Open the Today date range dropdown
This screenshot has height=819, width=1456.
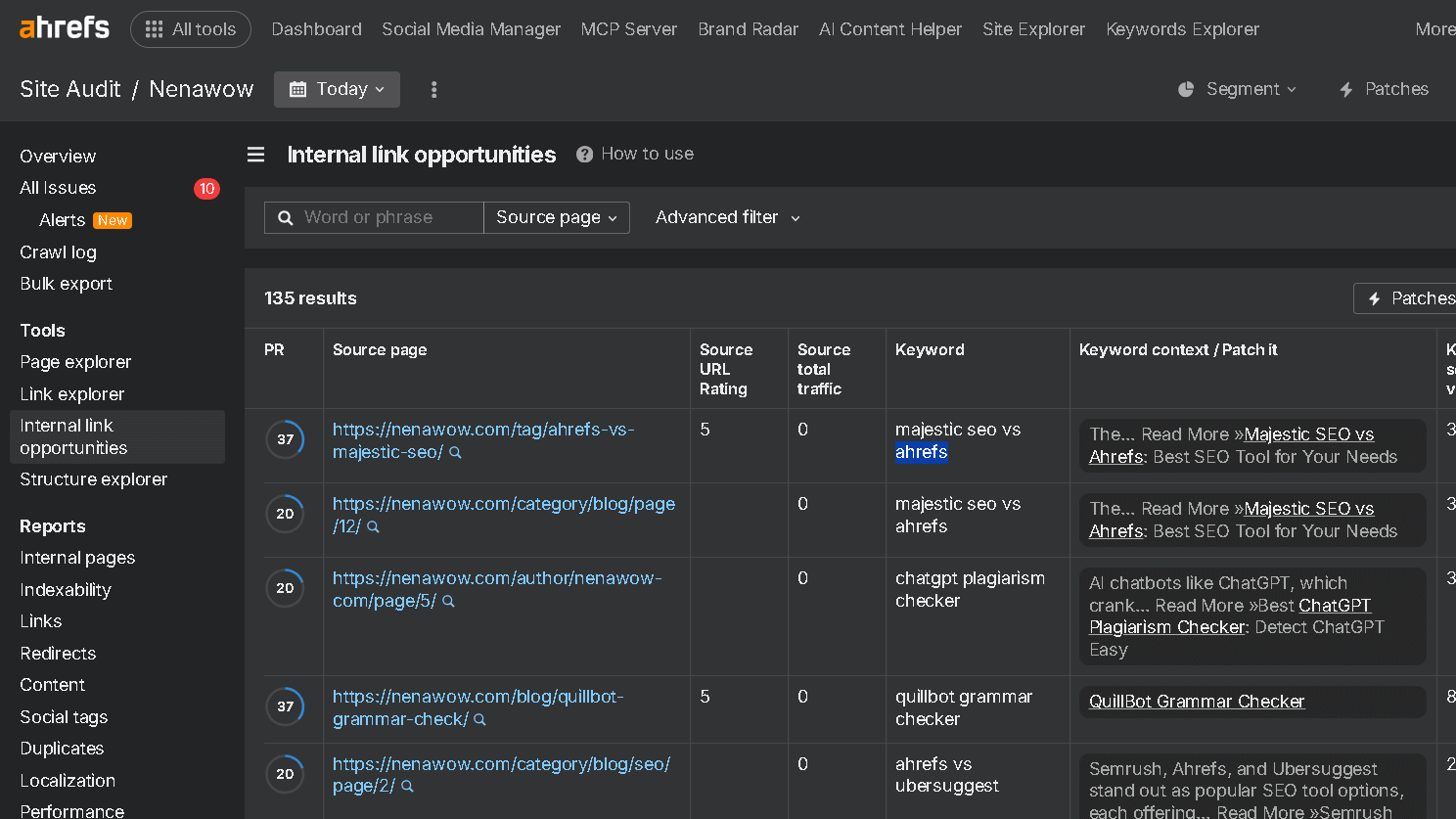[337, 89]
